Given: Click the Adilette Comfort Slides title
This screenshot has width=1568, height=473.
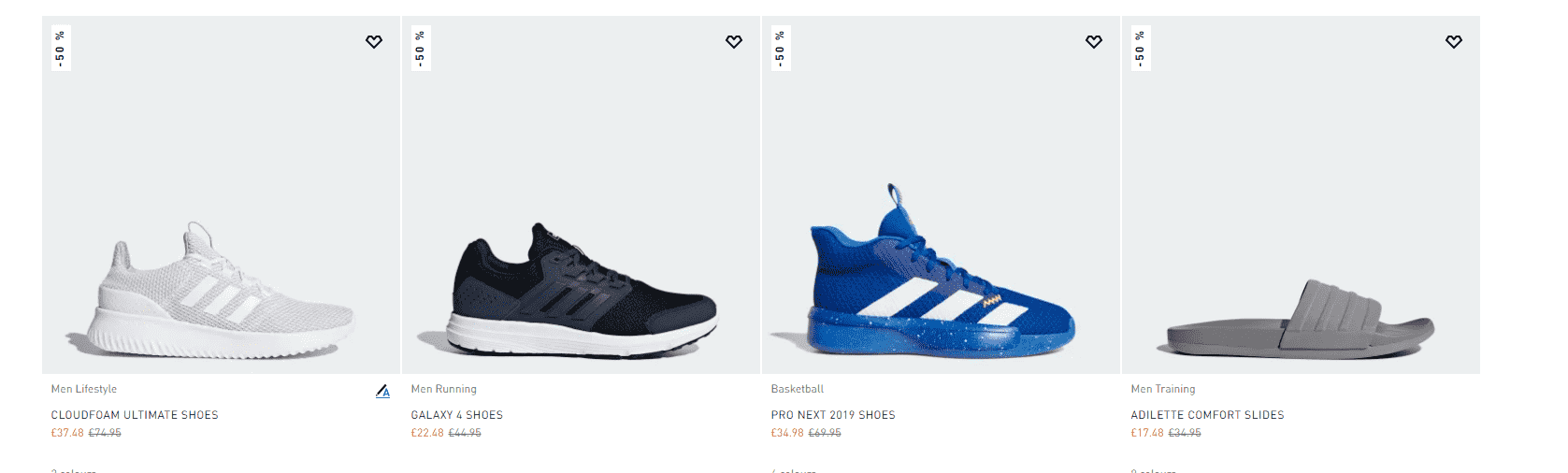Looking at the screenshot, I should pos(1207,415).
